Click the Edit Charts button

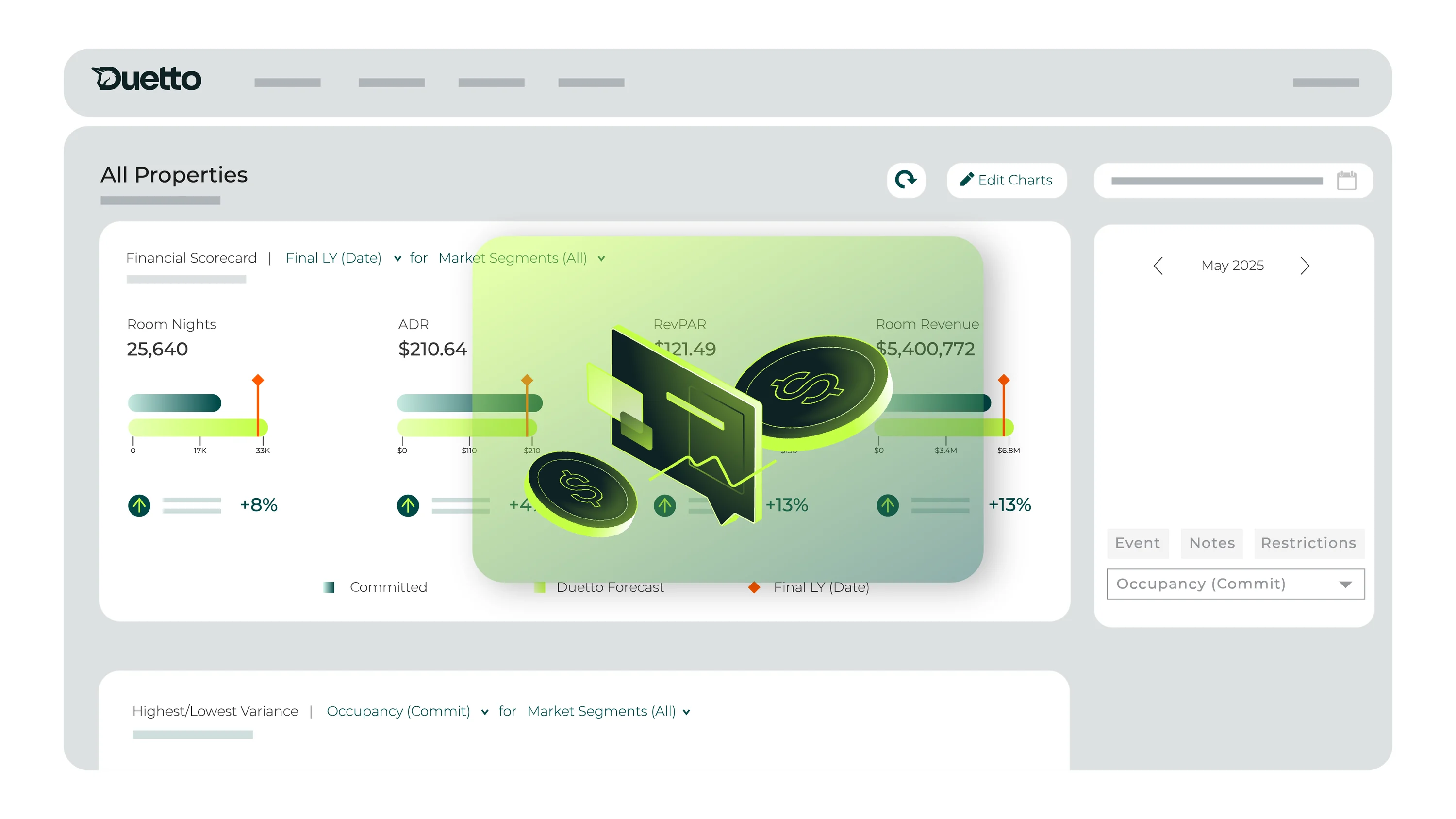tap(1006, 180)
